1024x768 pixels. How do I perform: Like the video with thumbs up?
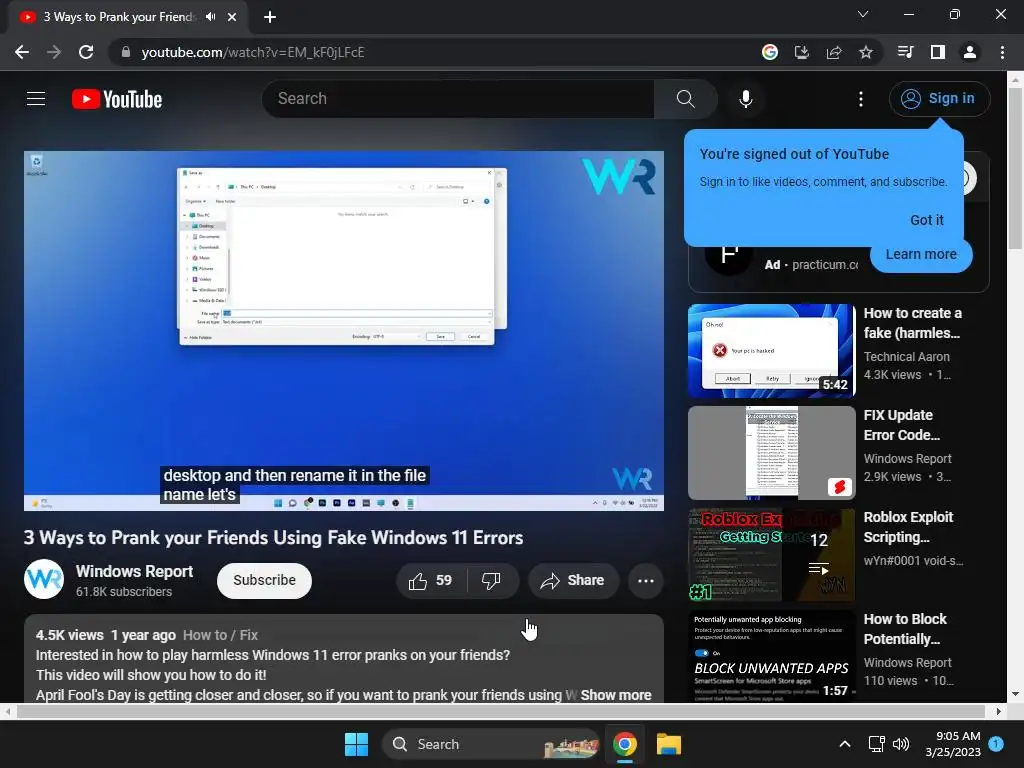coord(430,581)
